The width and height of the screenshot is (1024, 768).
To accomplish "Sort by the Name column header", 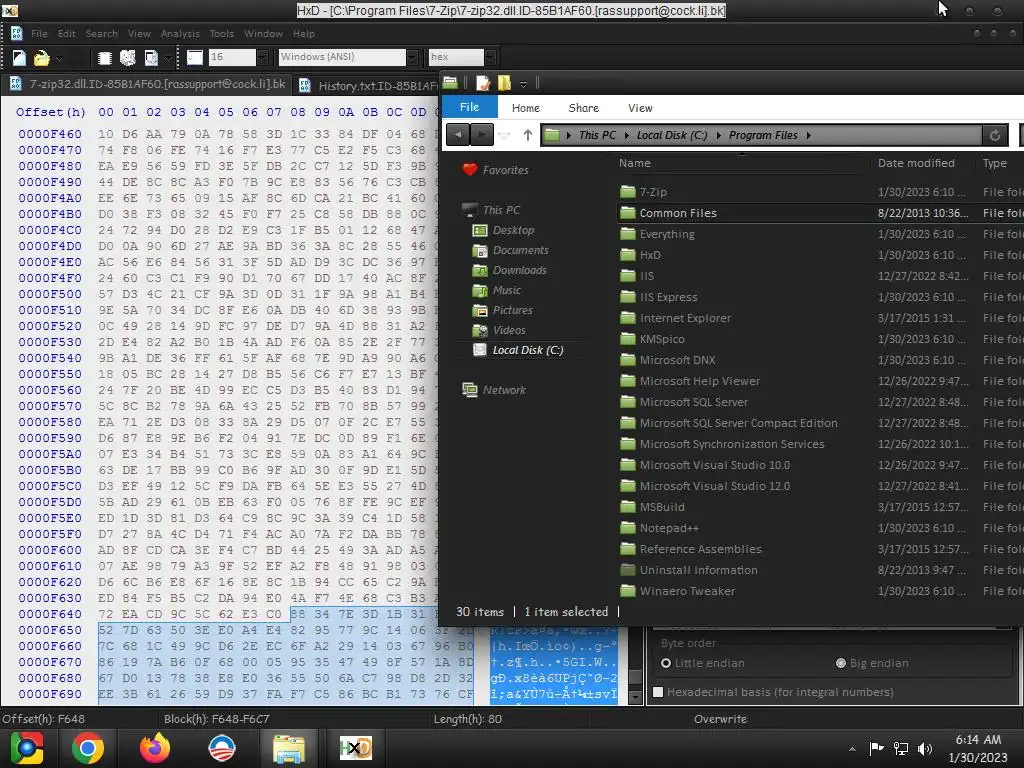I will 635,163.
